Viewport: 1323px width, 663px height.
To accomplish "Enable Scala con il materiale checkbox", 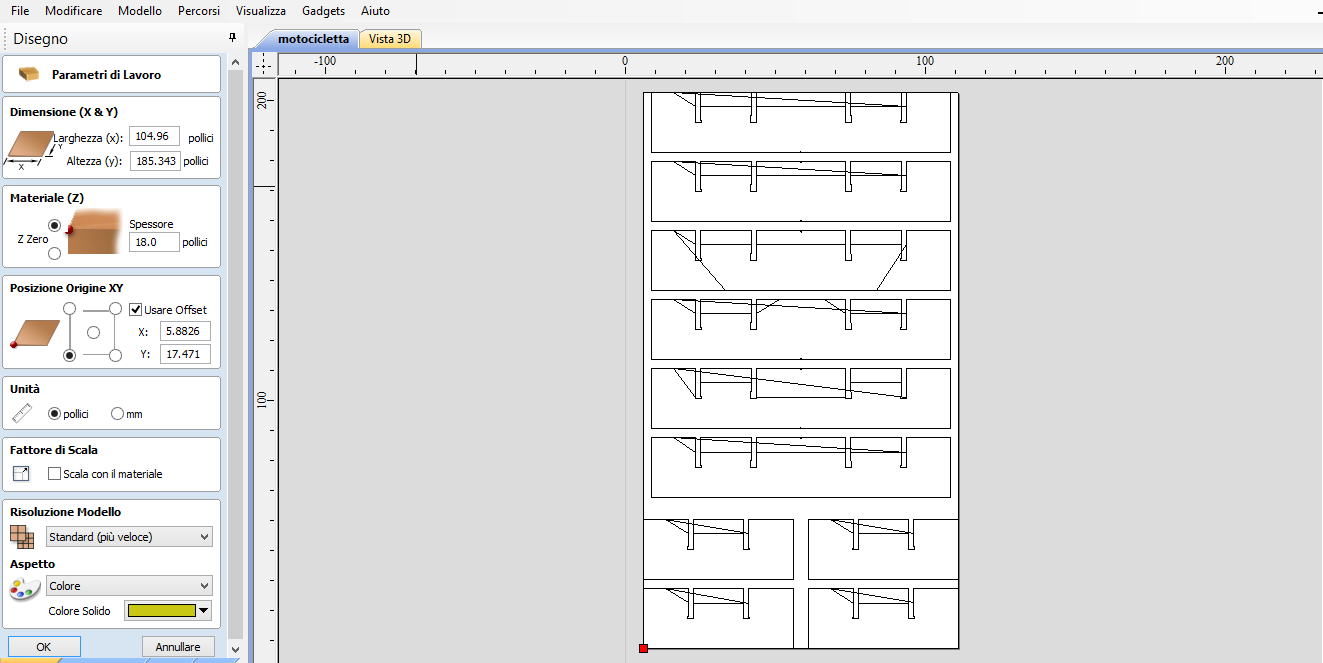I will 54,474.
